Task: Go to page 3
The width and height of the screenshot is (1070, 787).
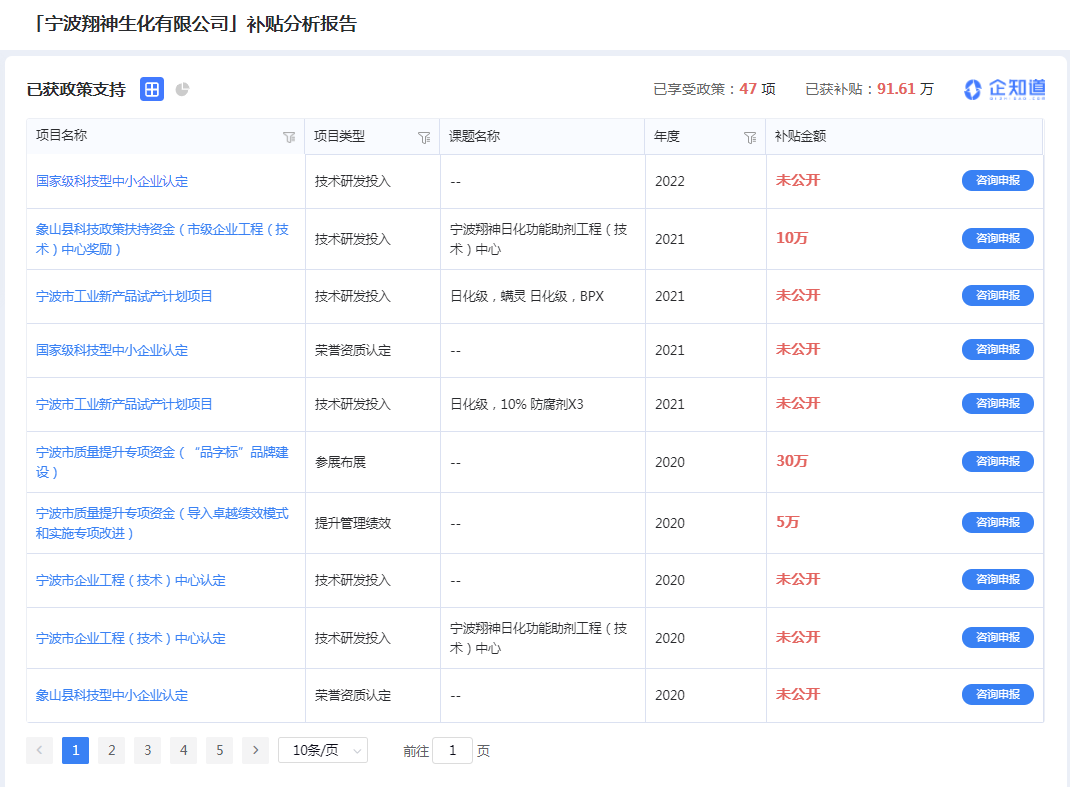Action: (x=147, y=750)
